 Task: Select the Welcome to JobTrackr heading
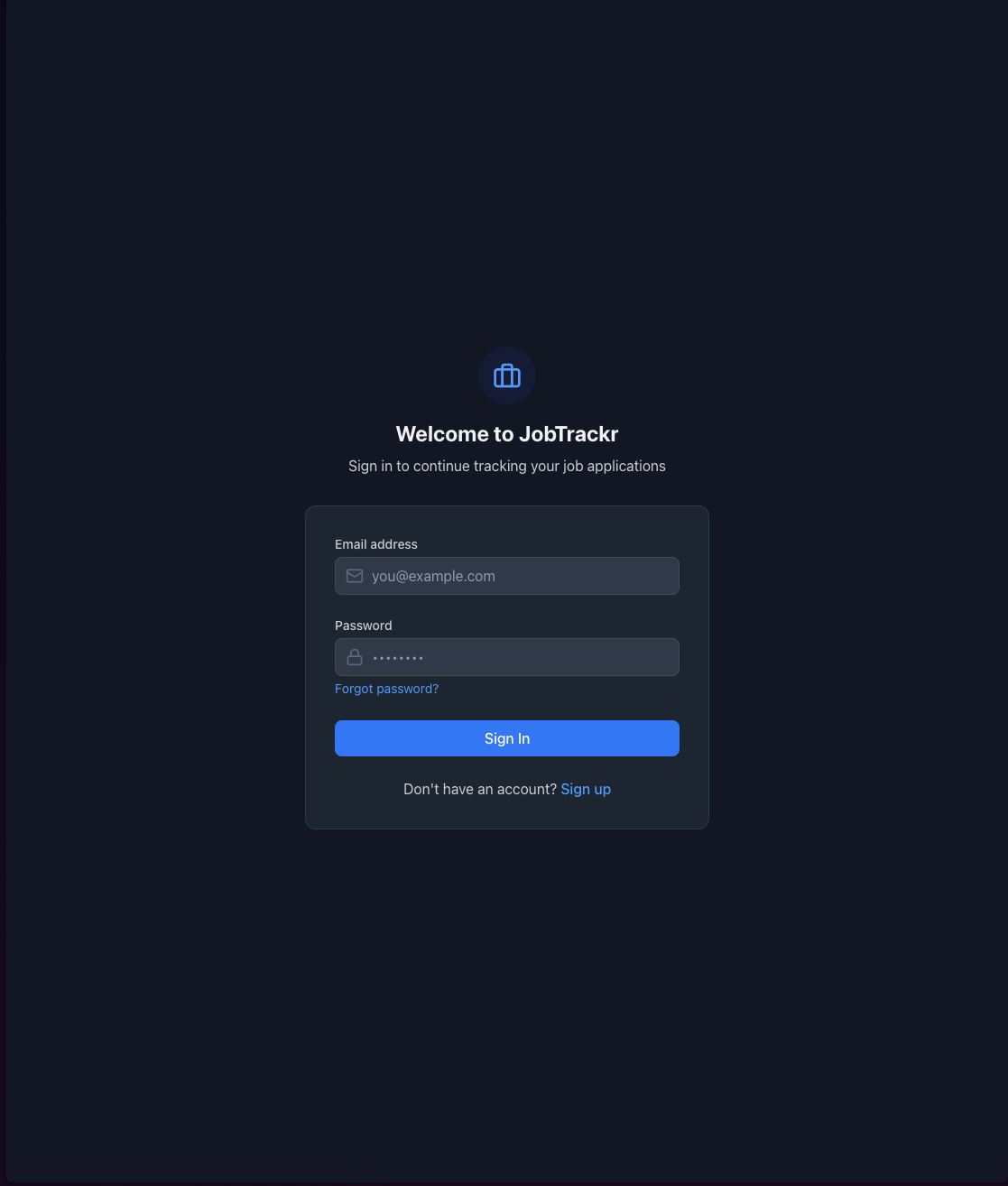click(x=507, y=434)
